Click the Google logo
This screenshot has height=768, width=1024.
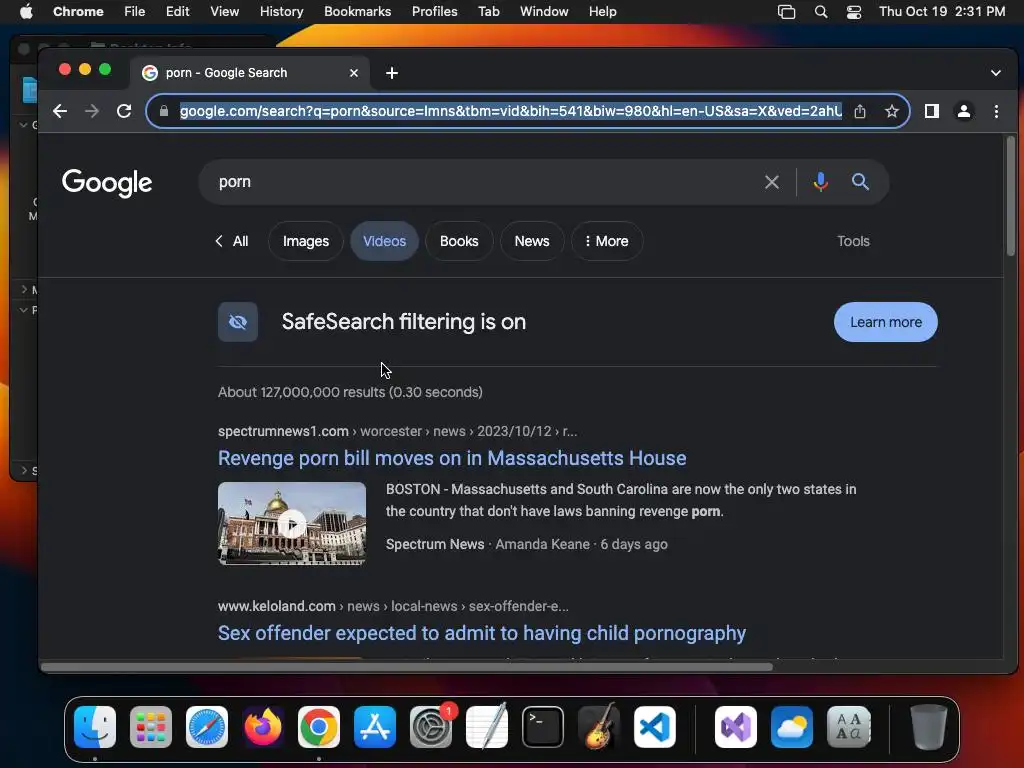[x=107, y=183]
